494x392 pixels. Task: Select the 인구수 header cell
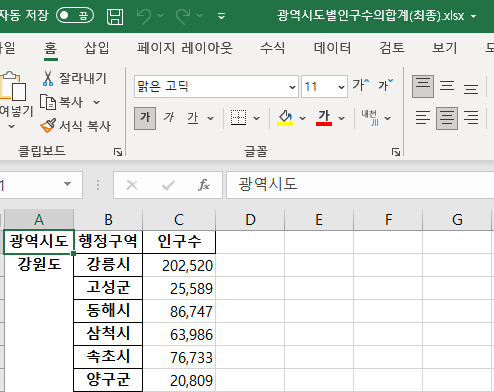click(179, 241)
